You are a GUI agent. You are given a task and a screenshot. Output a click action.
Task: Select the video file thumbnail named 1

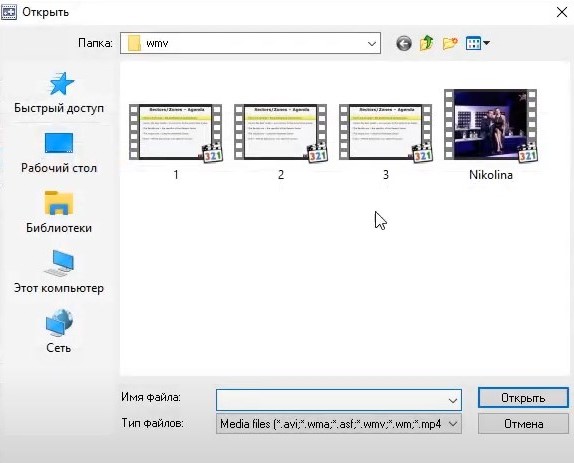176,133
